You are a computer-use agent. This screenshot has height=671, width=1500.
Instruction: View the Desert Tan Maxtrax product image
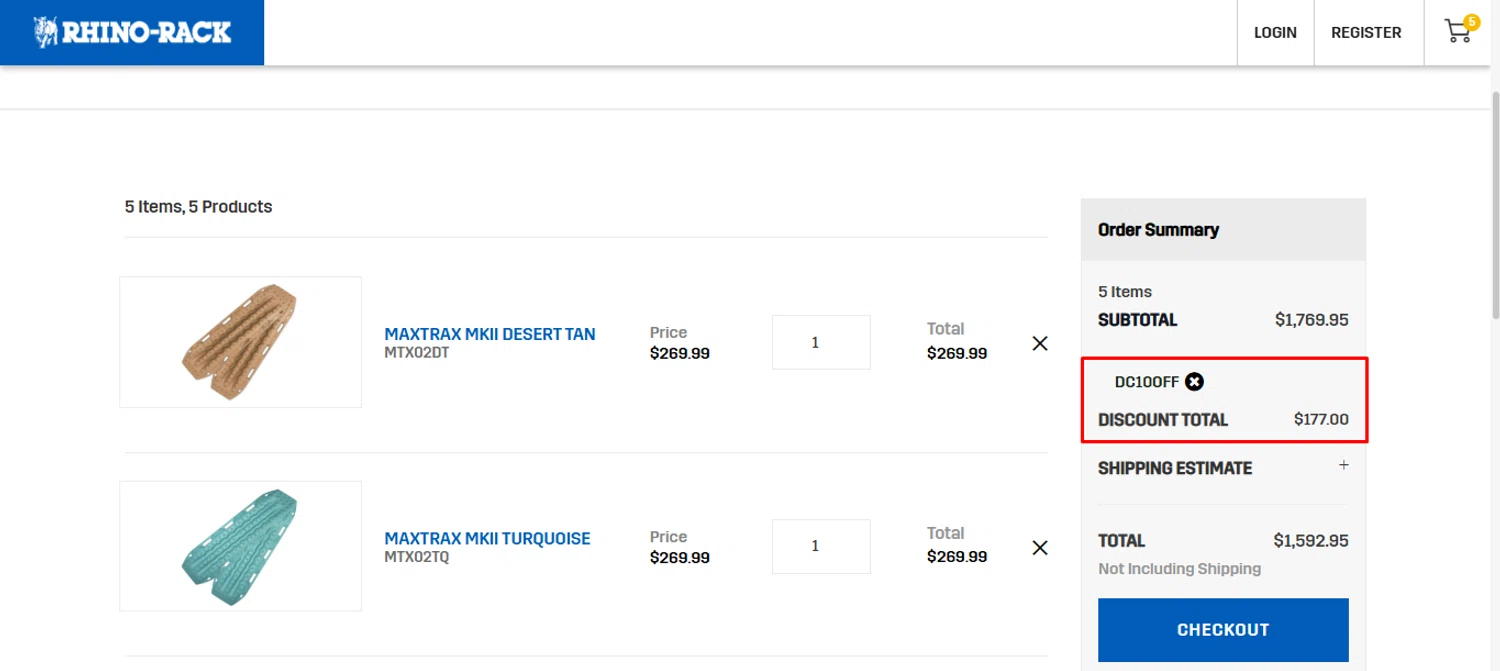pos(240,342)
